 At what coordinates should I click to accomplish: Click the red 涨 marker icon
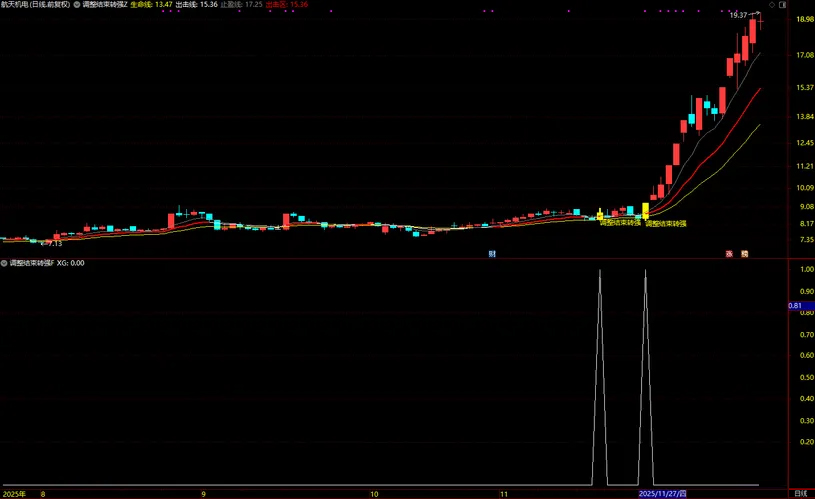tap(729, 254)
